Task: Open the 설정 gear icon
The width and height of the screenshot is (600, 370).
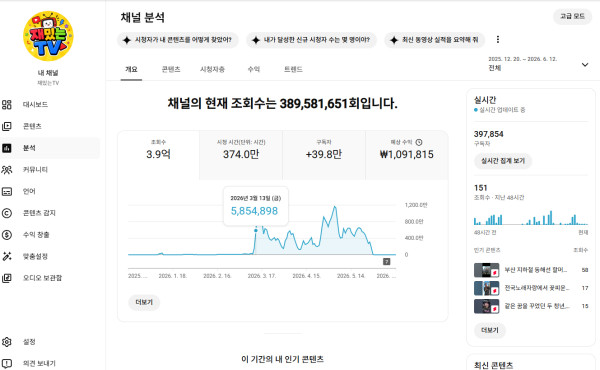Action: pos(7,342)
